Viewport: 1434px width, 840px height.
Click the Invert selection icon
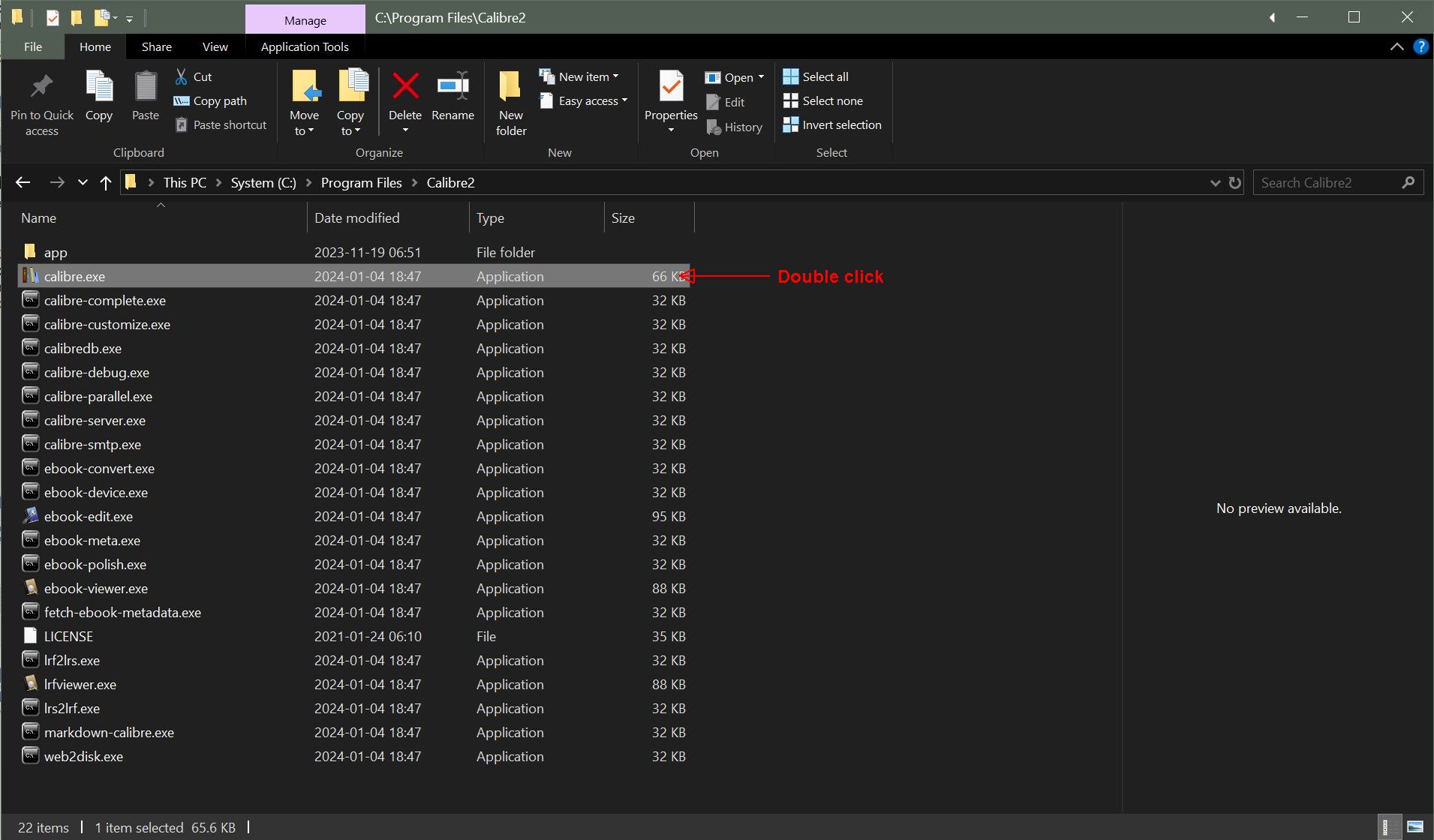coord(791,125)
